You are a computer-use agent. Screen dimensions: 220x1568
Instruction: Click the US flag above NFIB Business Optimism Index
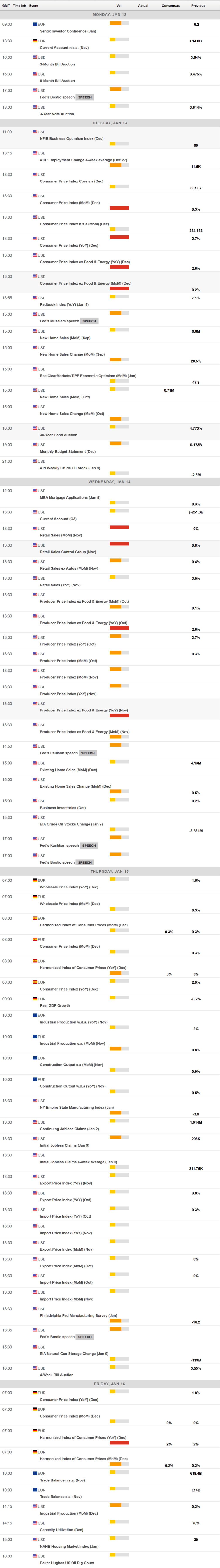pos(35,131)
